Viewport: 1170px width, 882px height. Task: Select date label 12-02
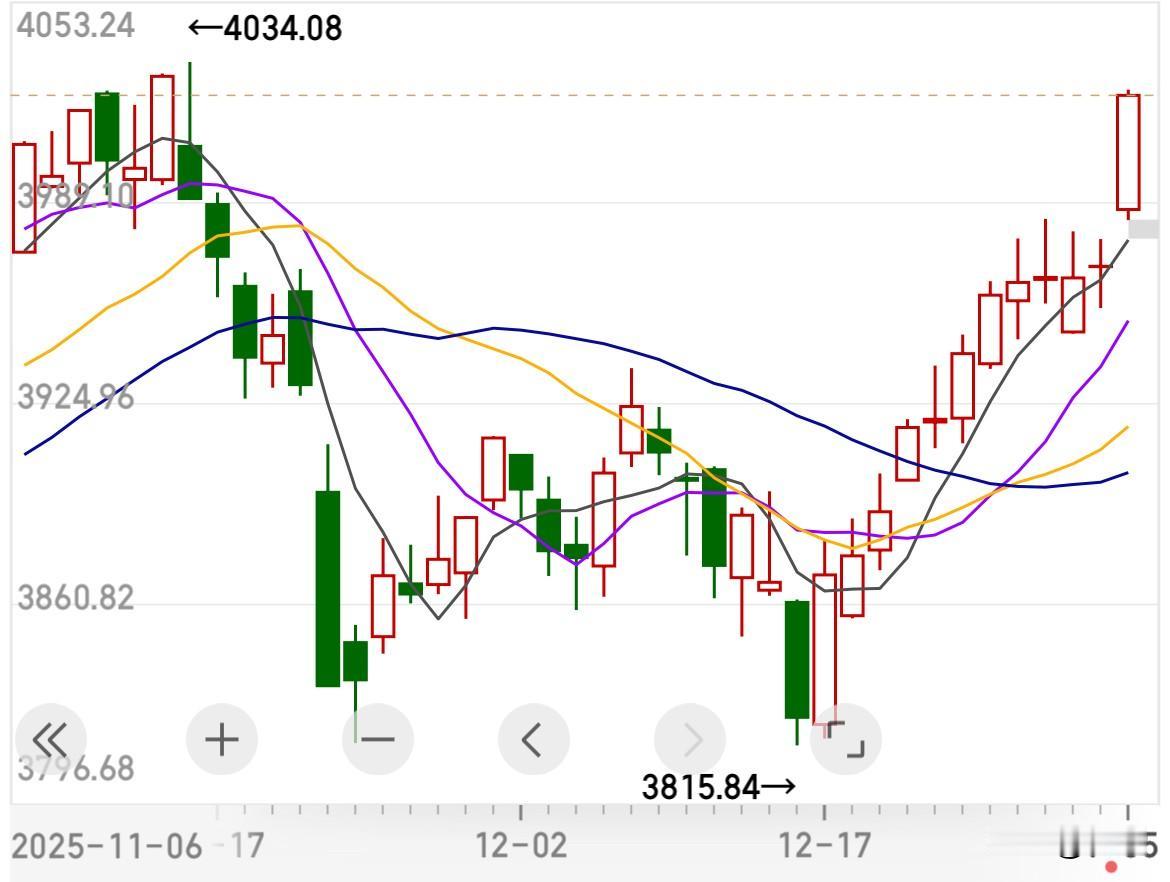tap(521, 846)
